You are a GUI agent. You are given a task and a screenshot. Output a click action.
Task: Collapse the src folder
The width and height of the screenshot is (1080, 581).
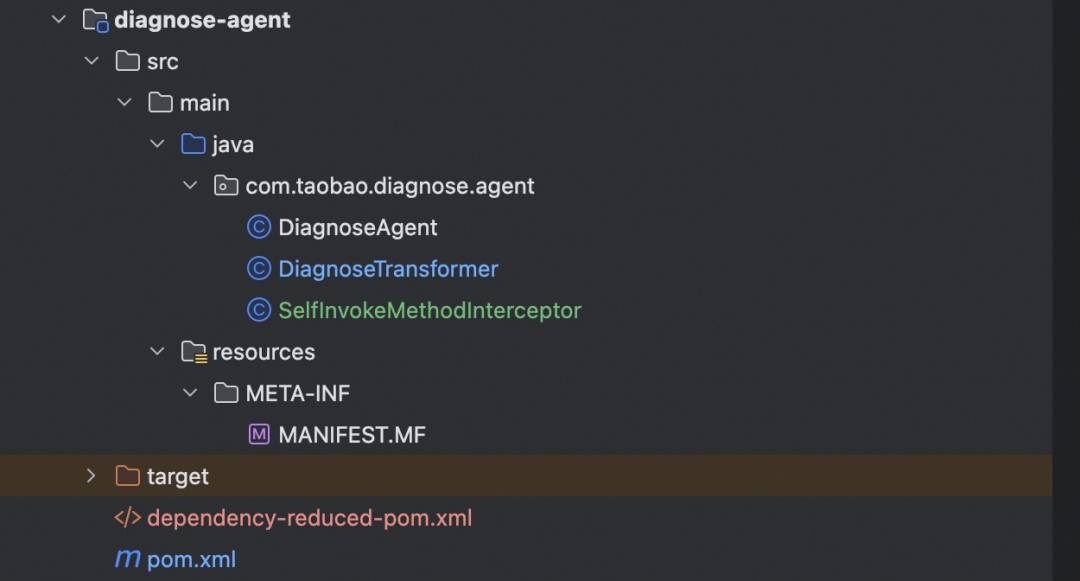[x=92, y=61]
